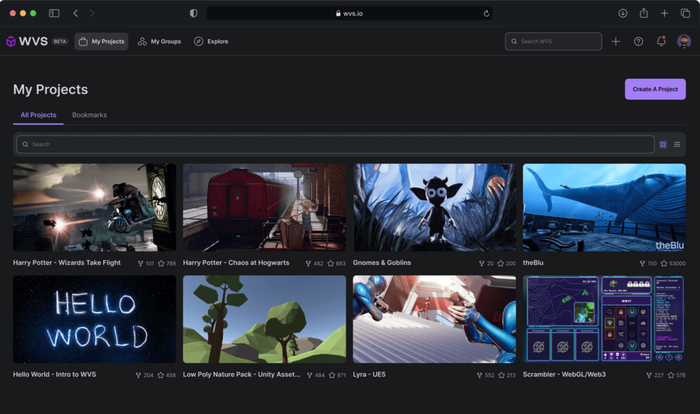Image resolution: width=700 pixels, height=414 pixels.
Task: Select the All Projects tab
Action: [38, 115]
